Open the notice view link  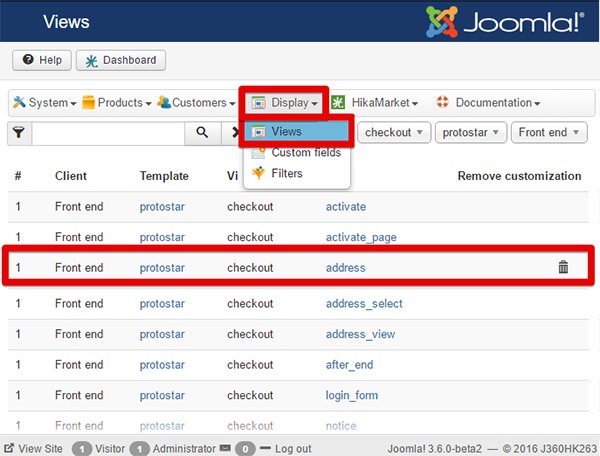(341, 426)
